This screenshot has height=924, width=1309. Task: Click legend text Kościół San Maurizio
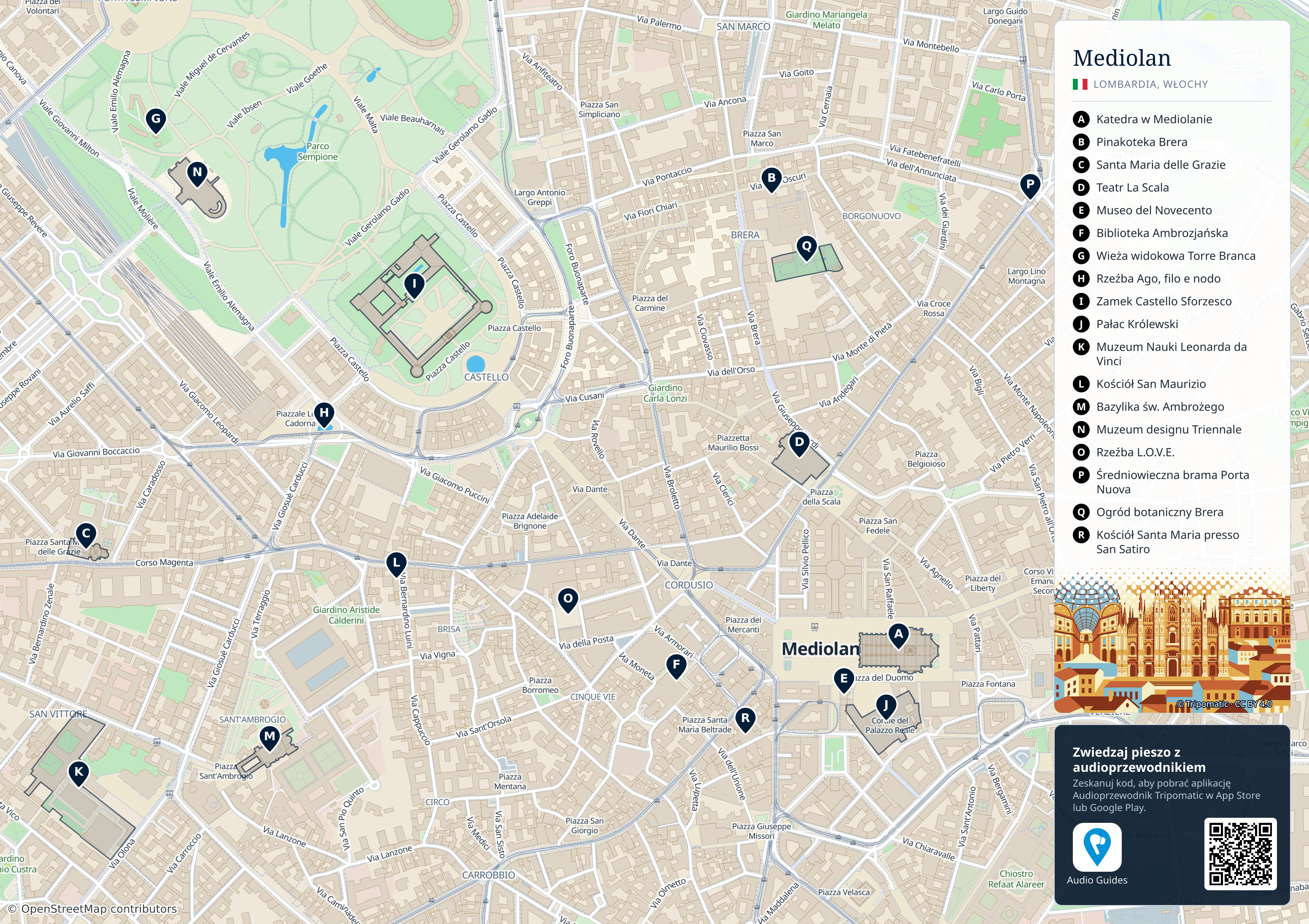(1151, 384)
